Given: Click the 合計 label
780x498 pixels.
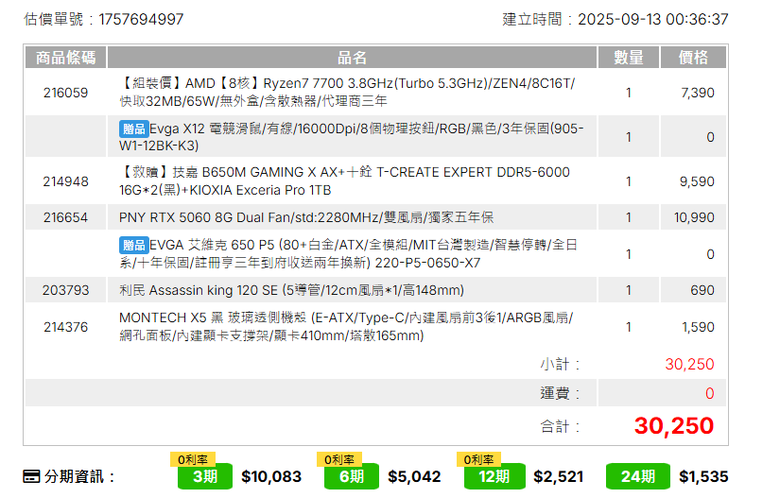Looking at the screenshot, I should [560, 426].
